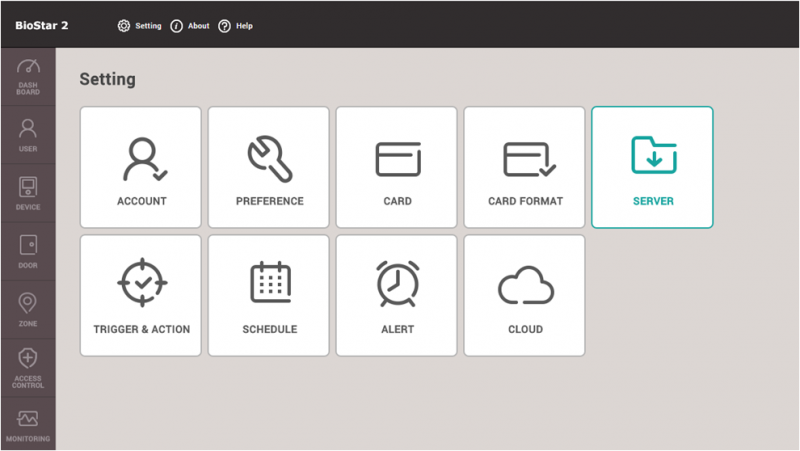The height and width of the screenshot is (451, 800).
Task: Open the Preference wrench tile
Action: tap(269, 168)
